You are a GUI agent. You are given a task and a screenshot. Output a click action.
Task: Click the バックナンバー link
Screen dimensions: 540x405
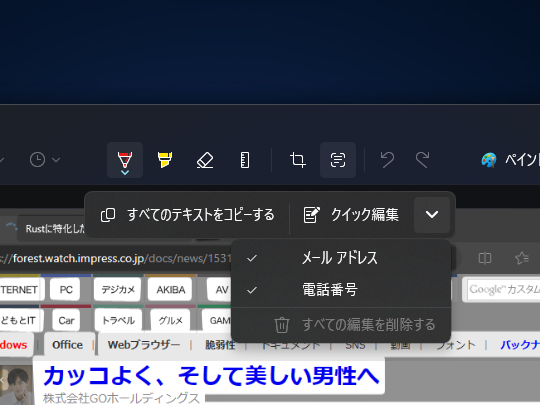(x=520, y=344)
